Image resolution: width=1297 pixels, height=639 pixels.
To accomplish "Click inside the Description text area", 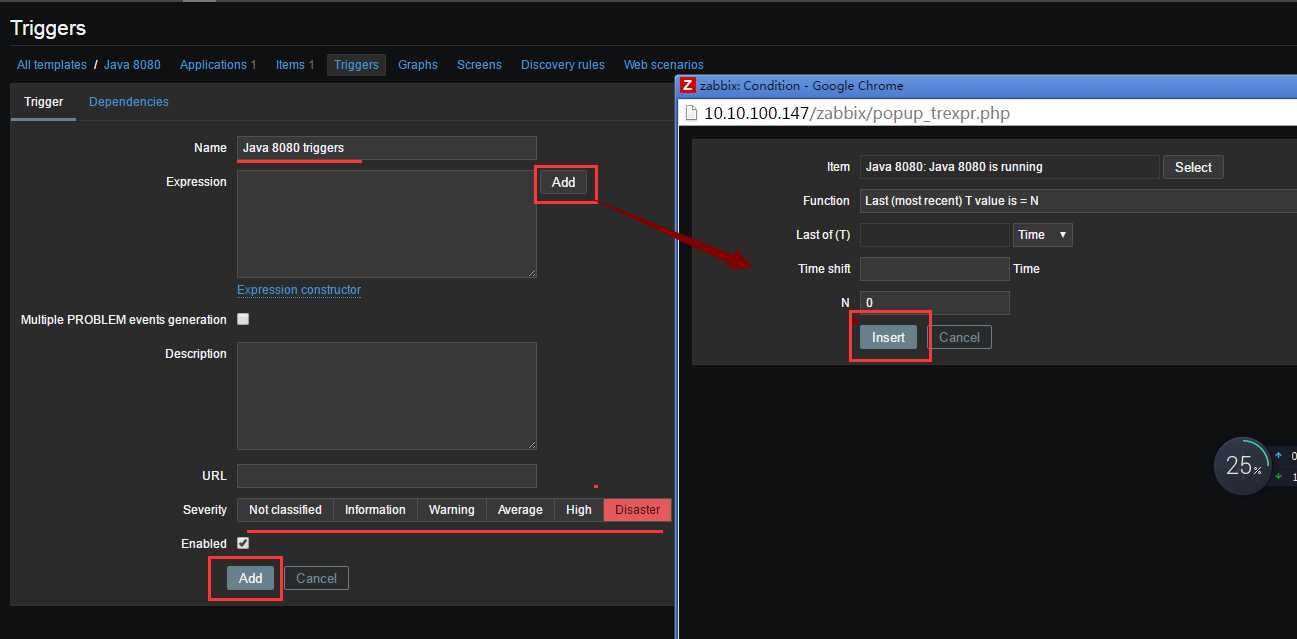I will tap(387, 396).
